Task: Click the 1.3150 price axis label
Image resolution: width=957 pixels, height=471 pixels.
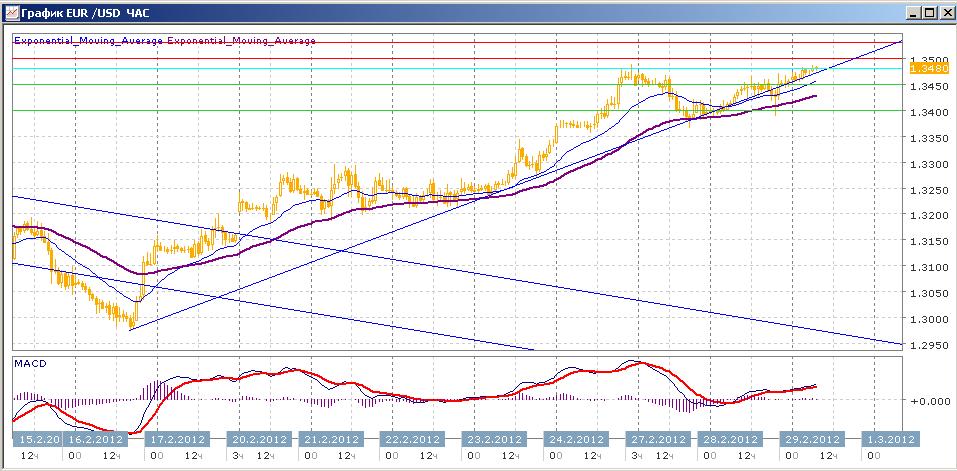Action: [929, 242]
